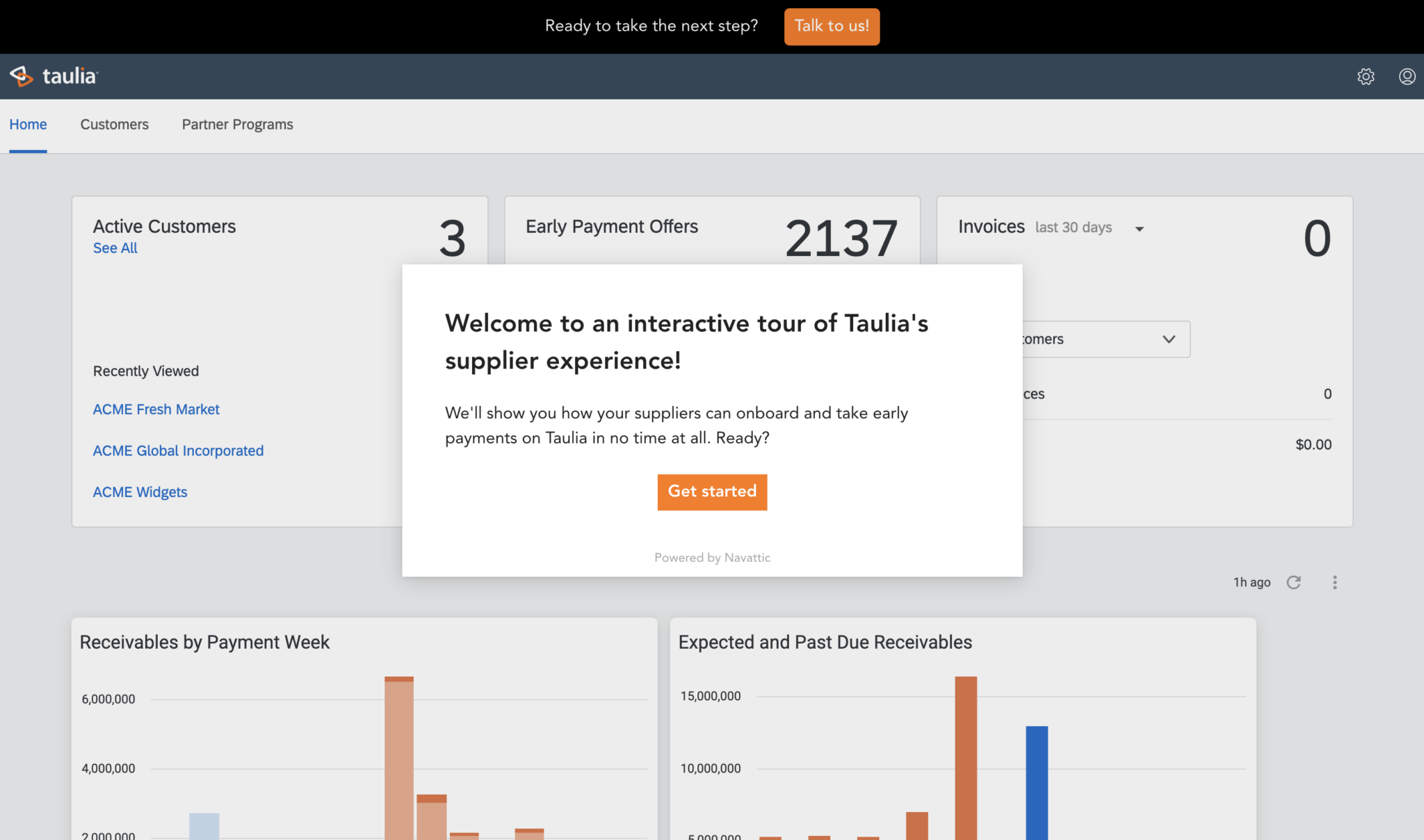The height and width of the screenshot is (840, 1424).
Task: Switch to the Customers tab
Action: 114,124
